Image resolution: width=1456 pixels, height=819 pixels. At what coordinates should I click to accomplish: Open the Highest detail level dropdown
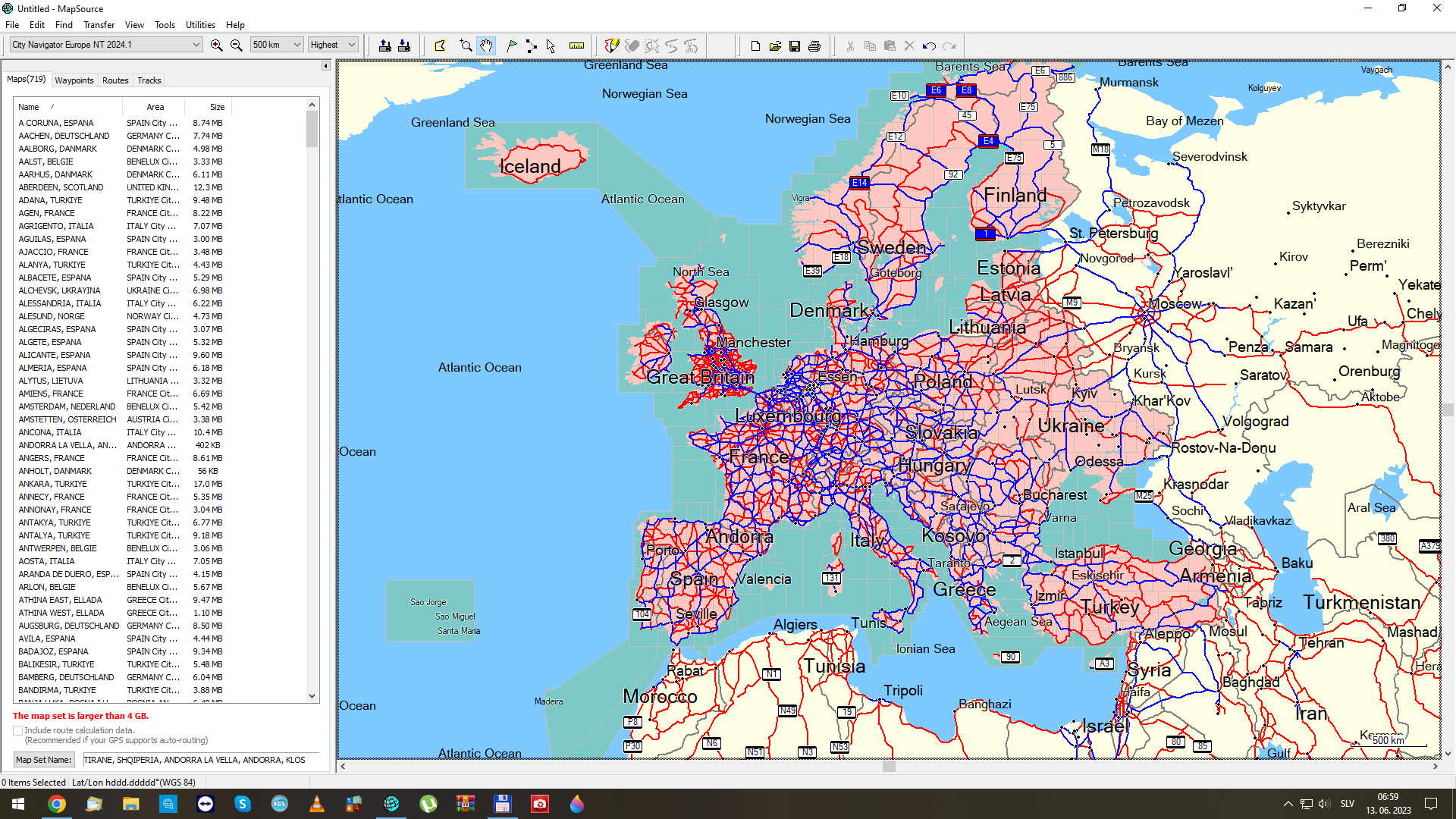333,45
